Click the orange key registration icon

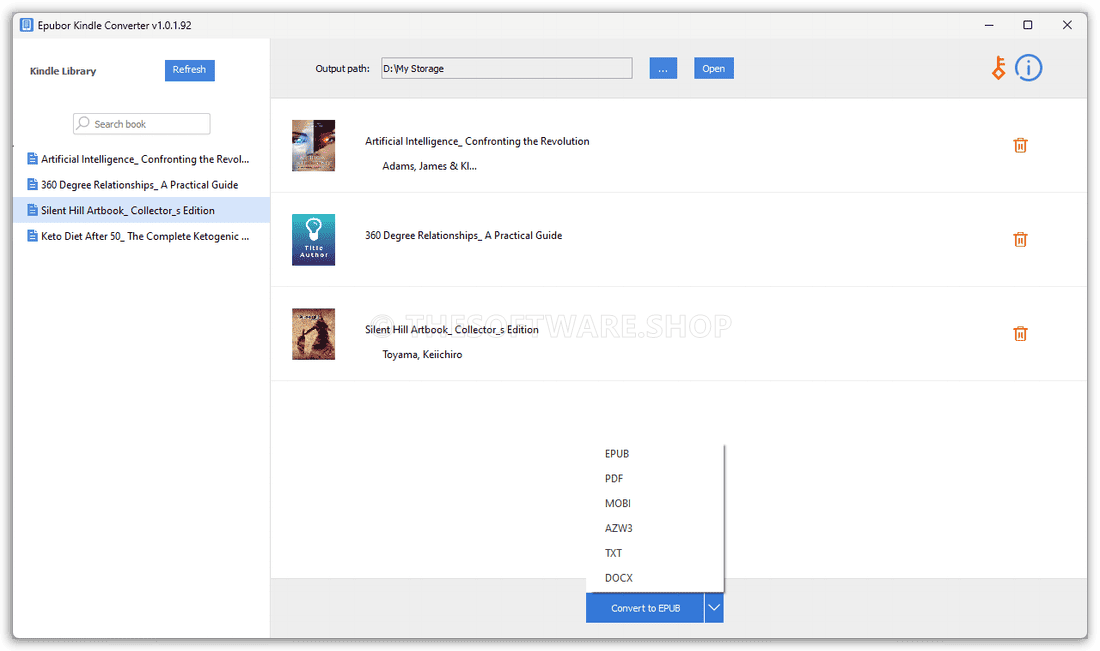click(998, 68)
